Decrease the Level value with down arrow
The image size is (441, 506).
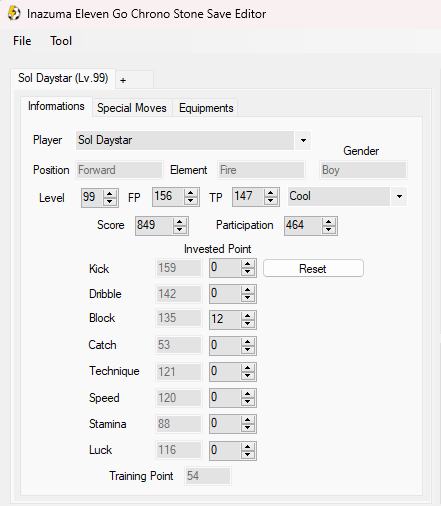point(110,201)
